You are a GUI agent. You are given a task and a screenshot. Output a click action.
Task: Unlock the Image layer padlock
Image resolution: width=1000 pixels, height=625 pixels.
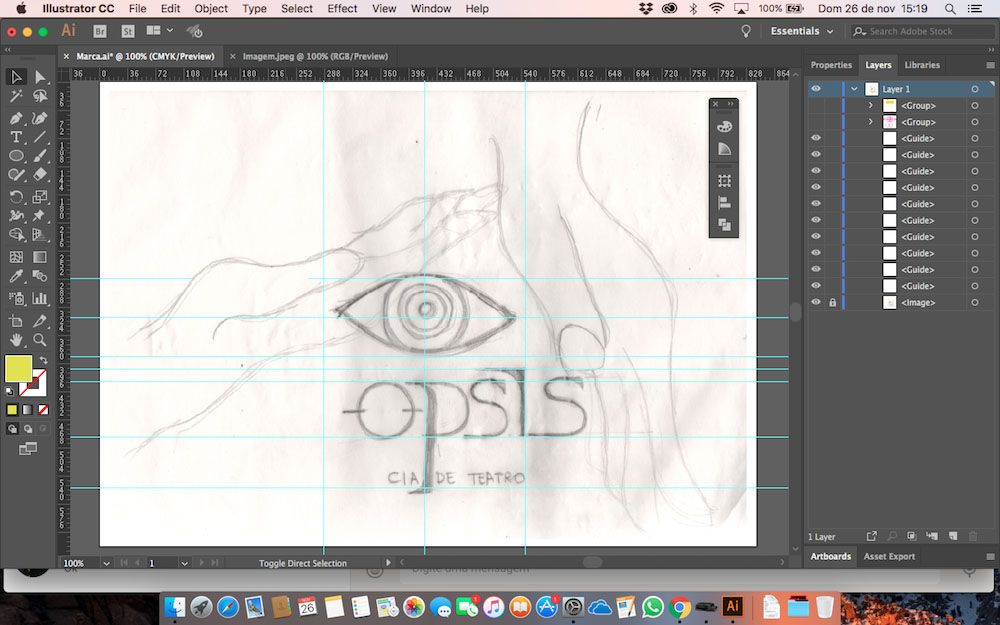click(x=832, y=302)
